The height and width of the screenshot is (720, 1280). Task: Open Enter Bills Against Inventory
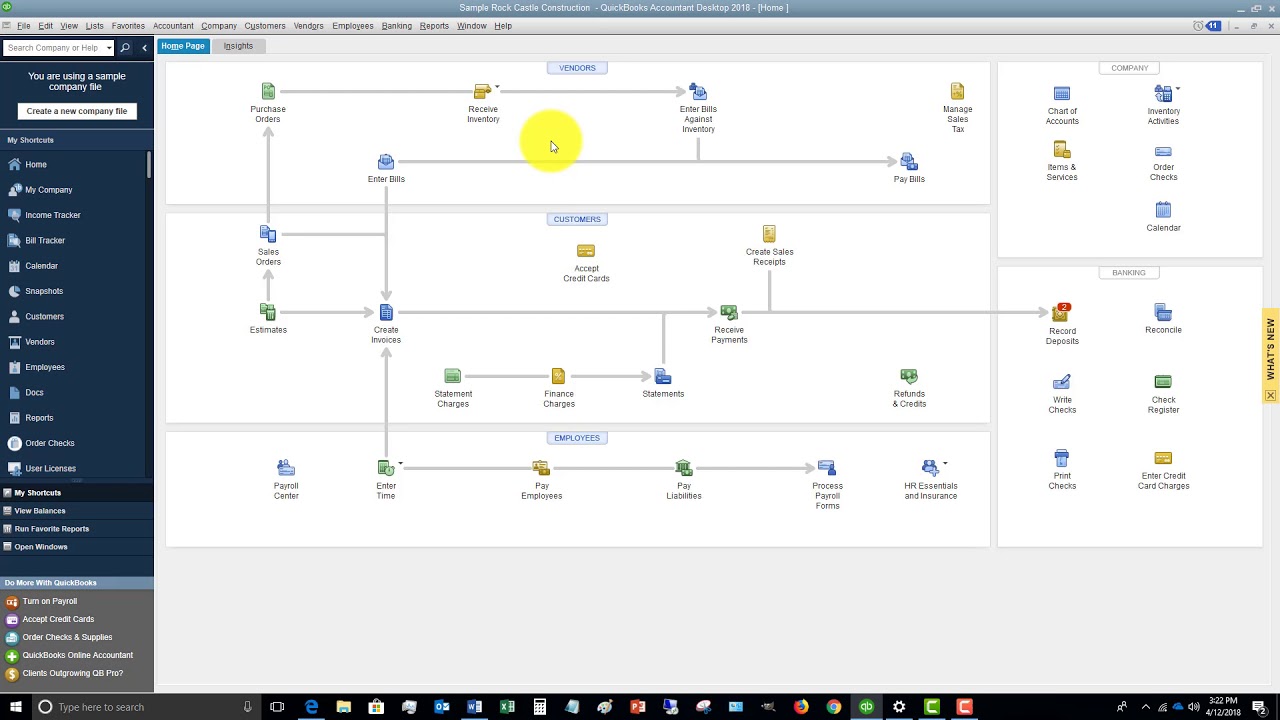pyautogui.click(x=698, y=91)
